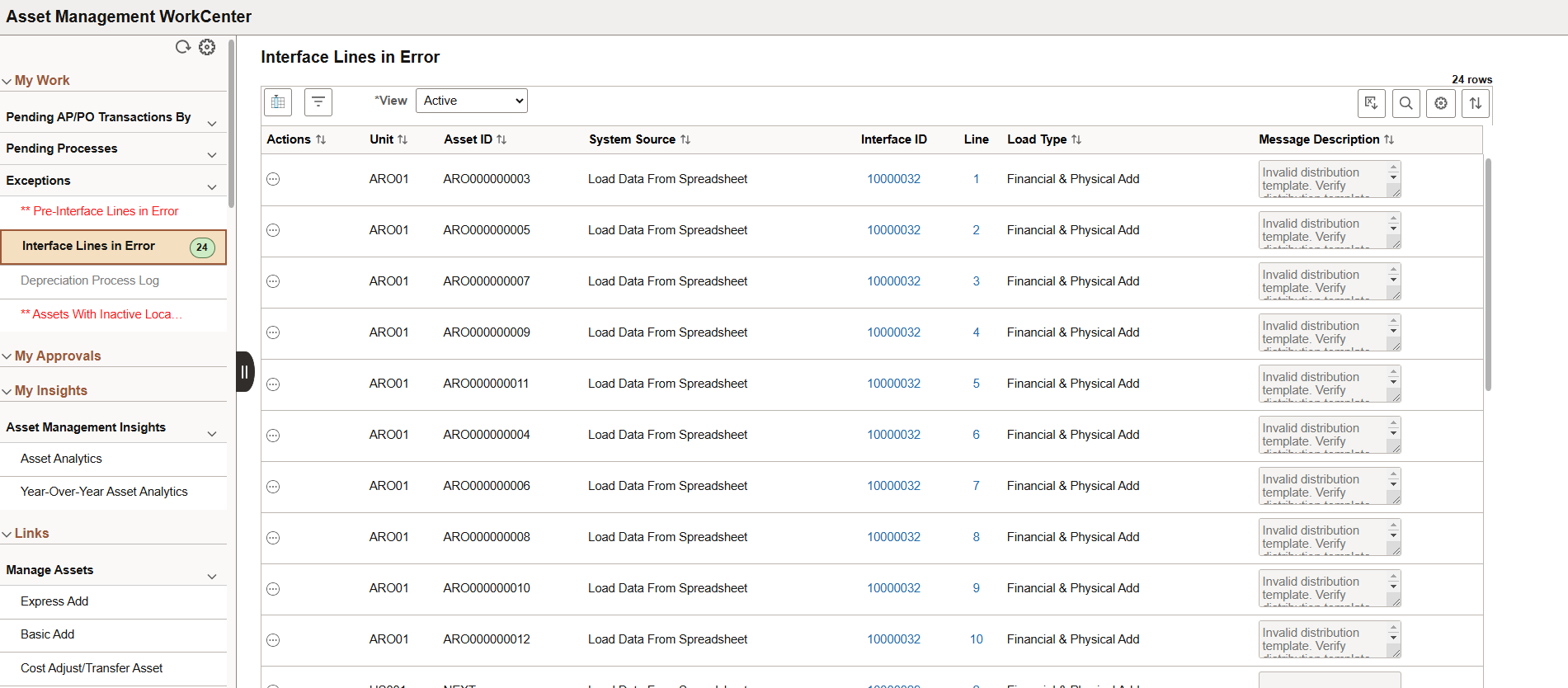Open actions menu for ARO000000007 row
The width and height of the screenshot is (1568, 688).
point(273,281)
